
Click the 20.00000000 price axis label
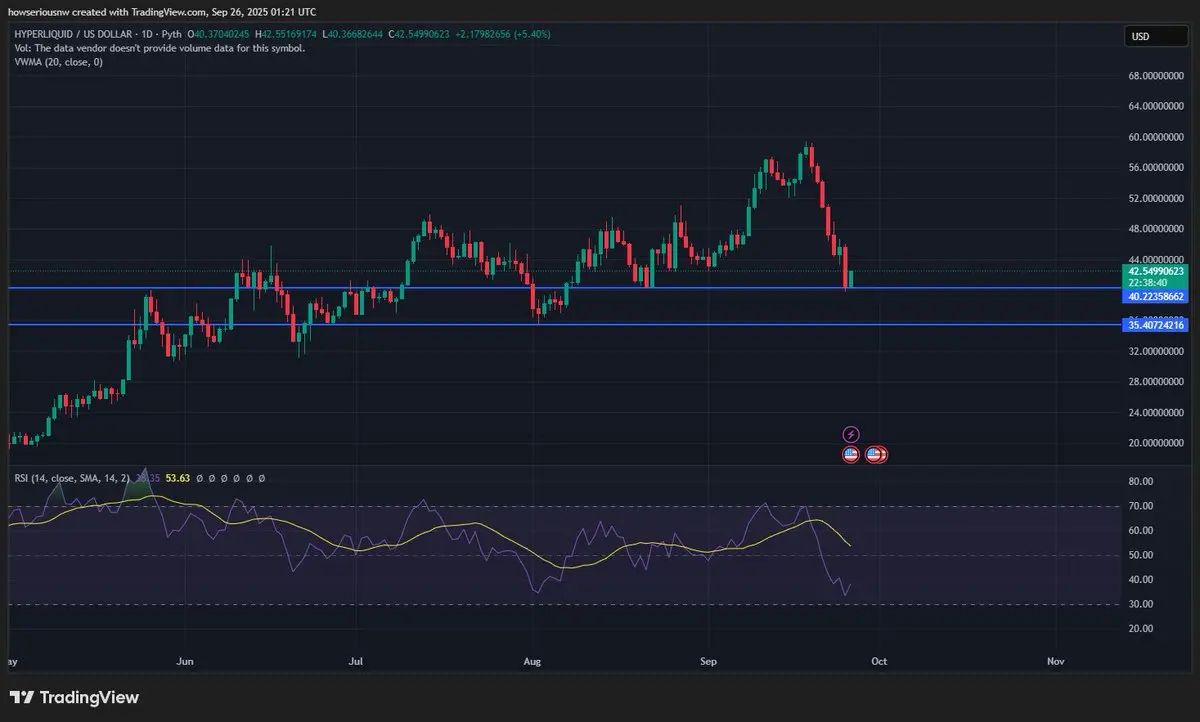(1156, 443)
